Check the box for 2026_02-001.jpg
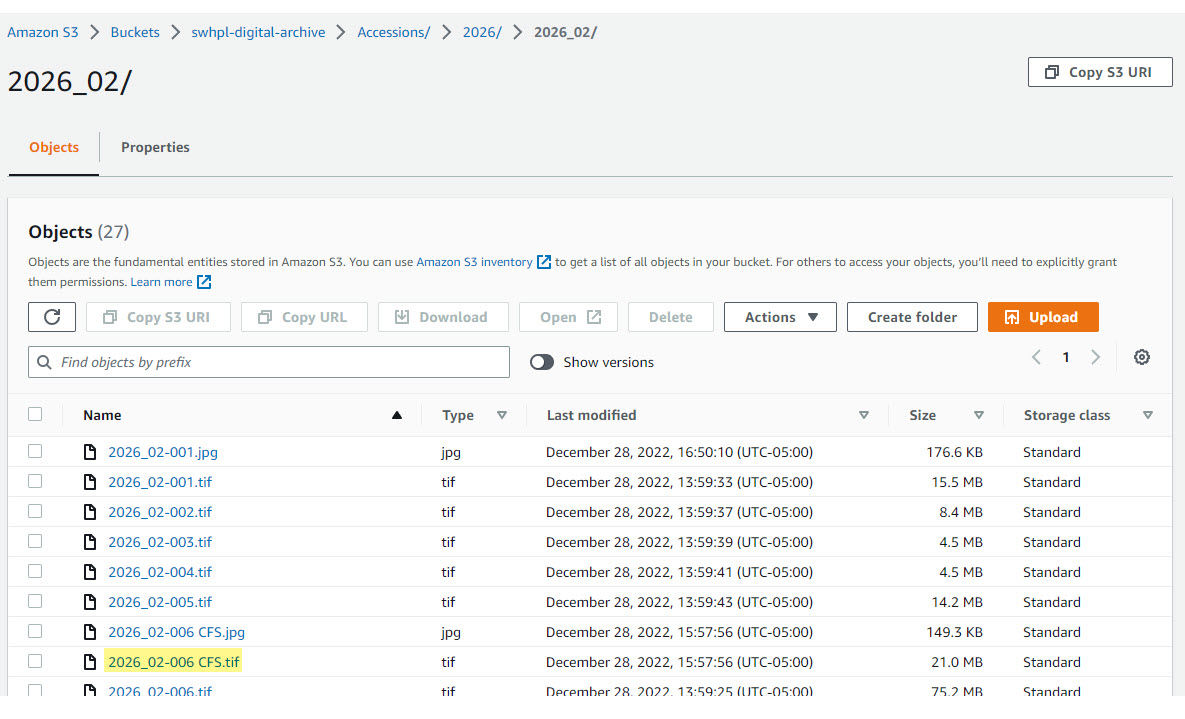 [x=35, y=451]
